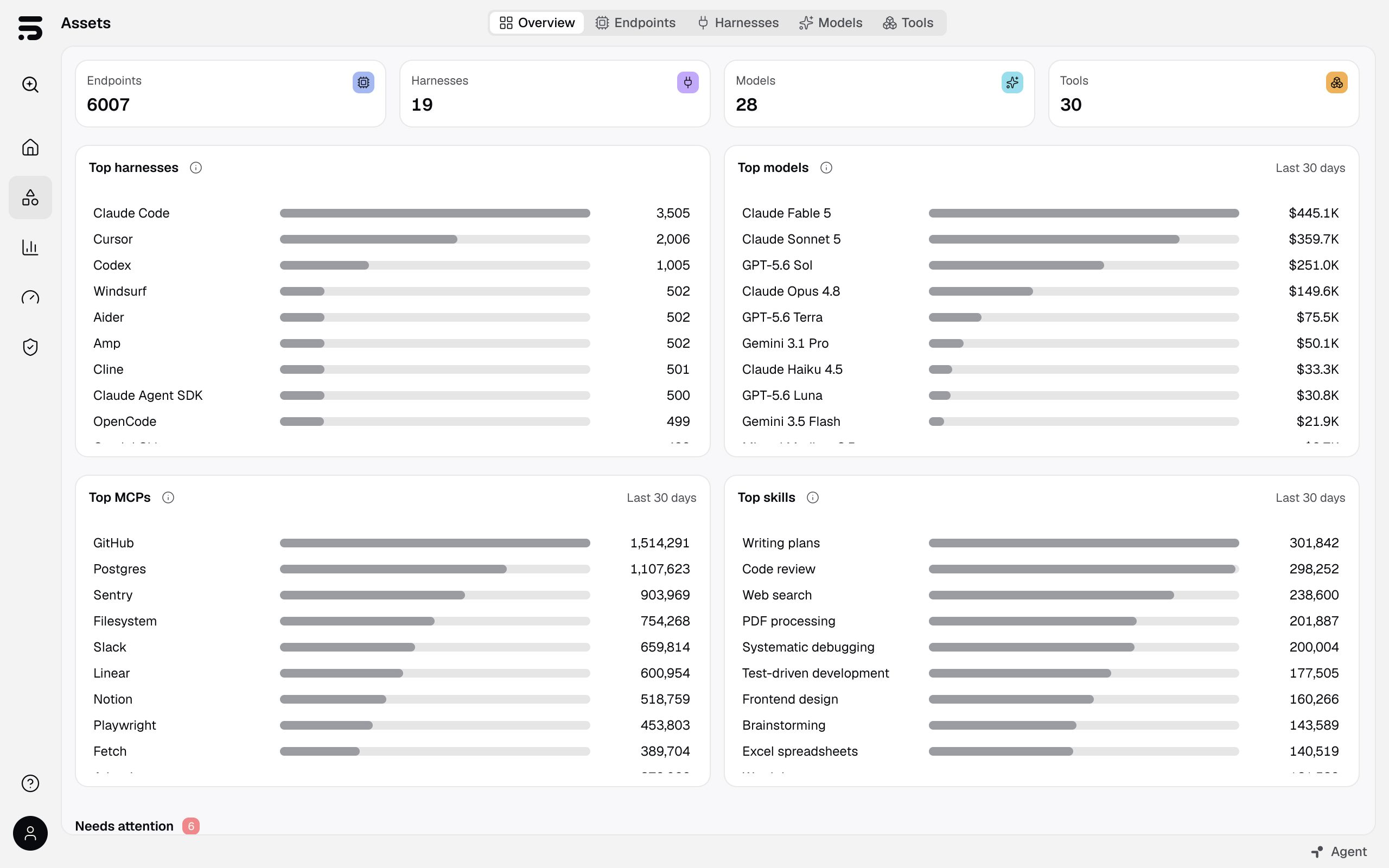The height and width of the screenshot is (868, 1389).
Task: Switch to the Overview tab
Action: click(x=537, y=23)
